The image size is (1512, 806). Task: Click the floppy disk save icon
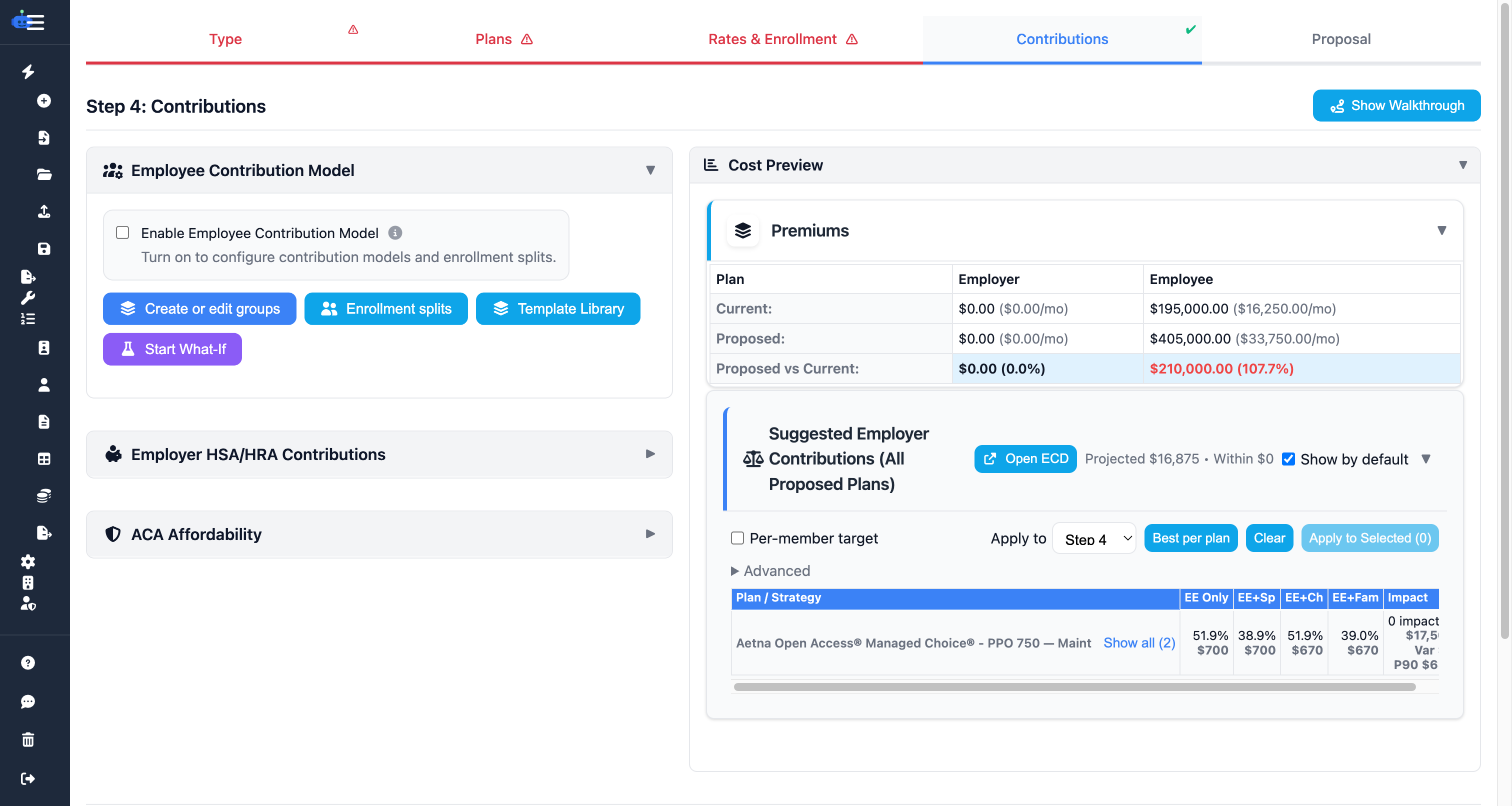point(44,249)
